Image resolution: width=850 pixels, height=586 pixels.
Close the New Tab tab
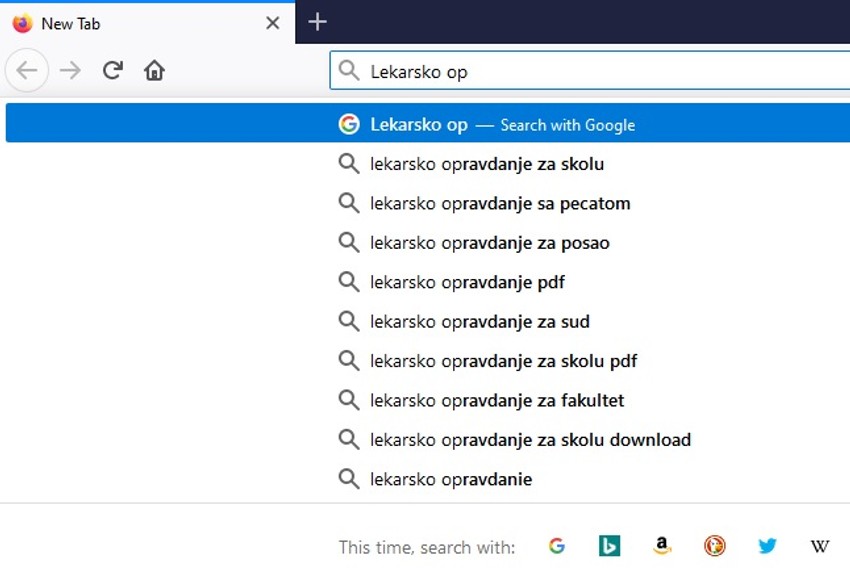(x=272, y=23)
